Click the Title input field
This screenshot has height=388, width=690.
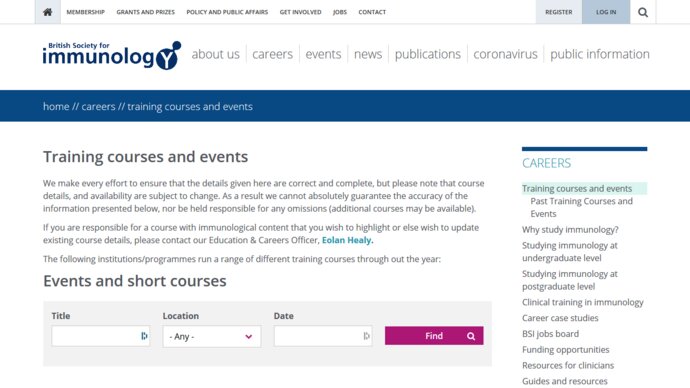click(x=101, y=336)
